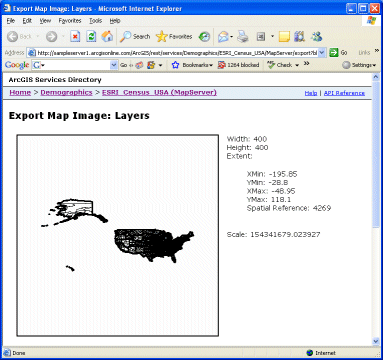Click the ArcGIS Services Directory title

coord(55,80)
